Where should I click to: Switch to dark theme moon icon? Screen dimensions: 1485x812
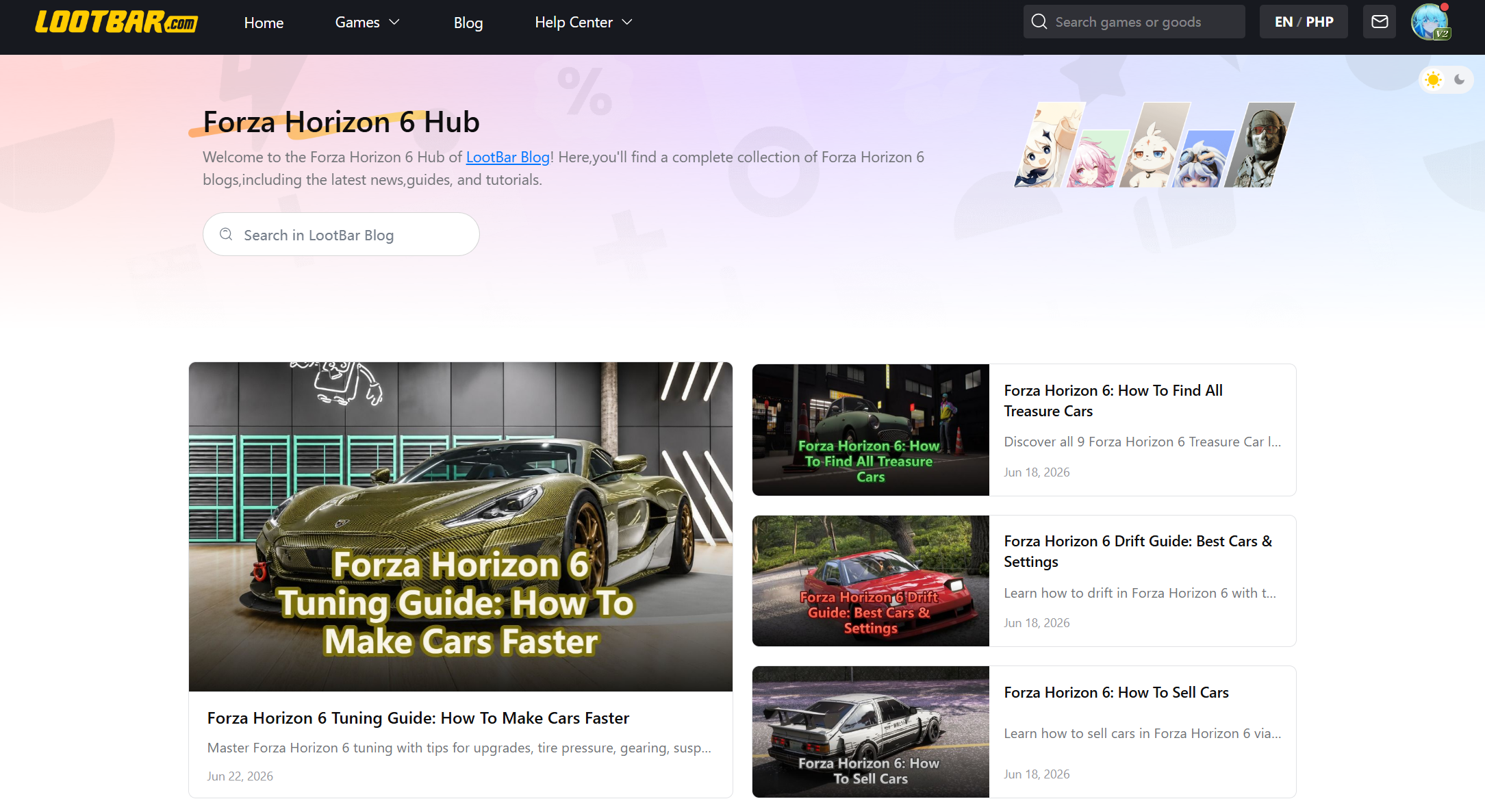(1460, 80)
